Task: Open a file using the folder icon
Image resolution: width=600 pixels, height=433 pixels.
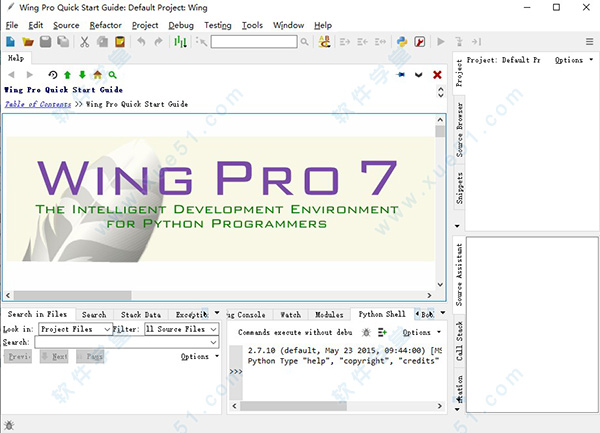Action: (28, 41)
